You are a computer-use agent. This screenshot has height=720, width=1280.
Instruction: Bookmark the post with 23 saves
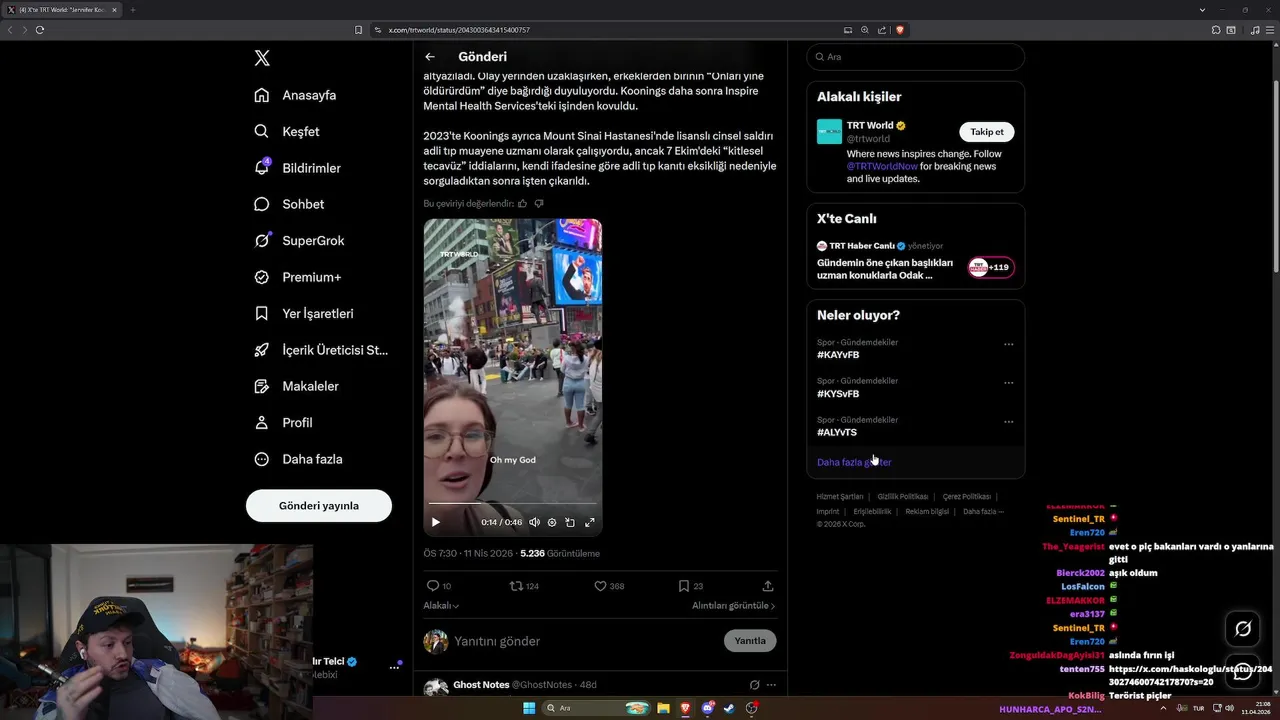(x=684, y=586)
